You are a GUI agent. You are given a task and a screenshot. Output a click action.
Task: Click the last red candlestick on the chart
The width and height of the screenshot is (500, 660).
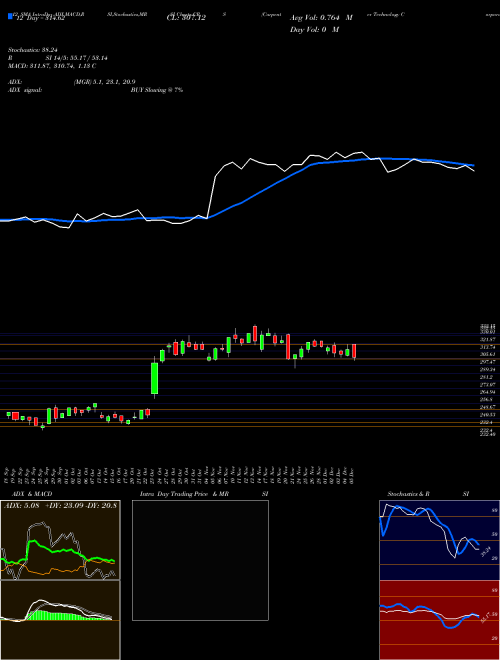click(x=354, y=351)
